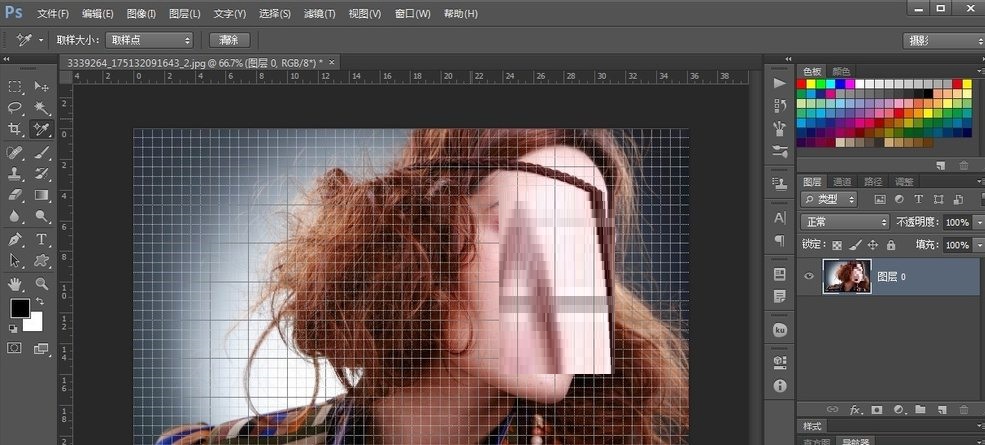Screen dimensions: 985x445
Task: Select the Eraser tool
Action: (x=14, y=195)
